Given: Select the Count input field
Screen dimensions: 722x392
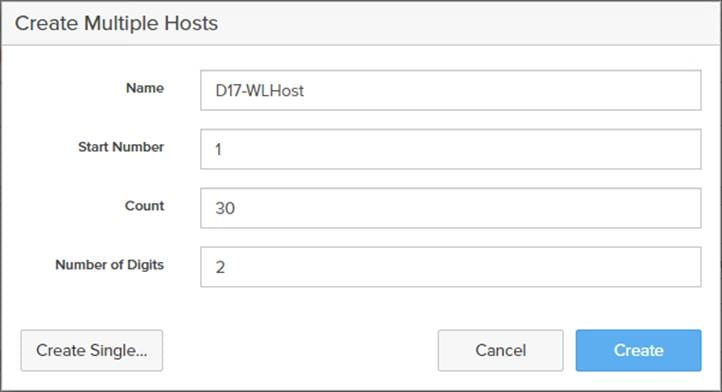Looking at the screenshot, I should click(x=451, y=208).
